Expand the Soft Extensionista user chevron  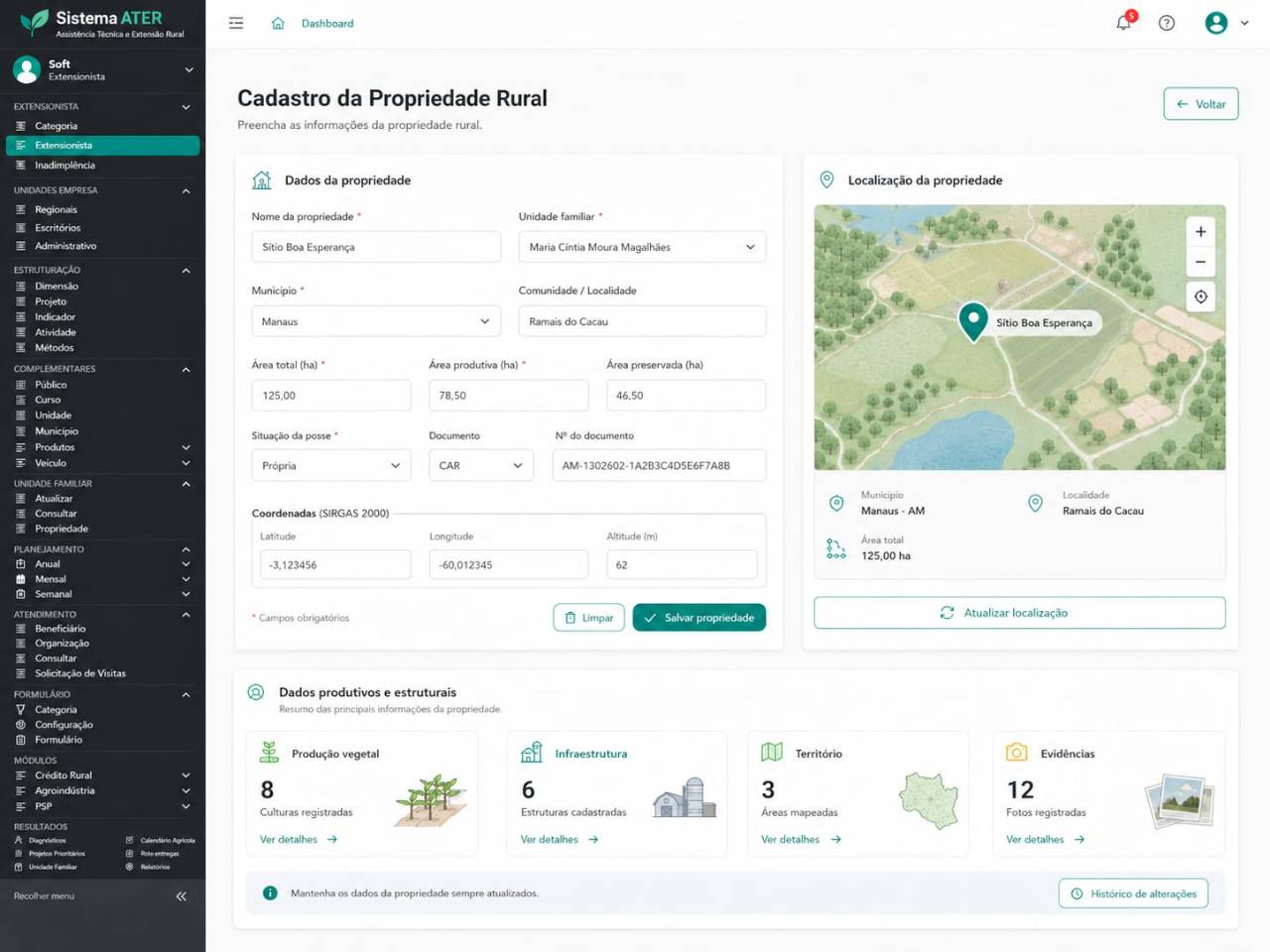(x=189, y=70)
